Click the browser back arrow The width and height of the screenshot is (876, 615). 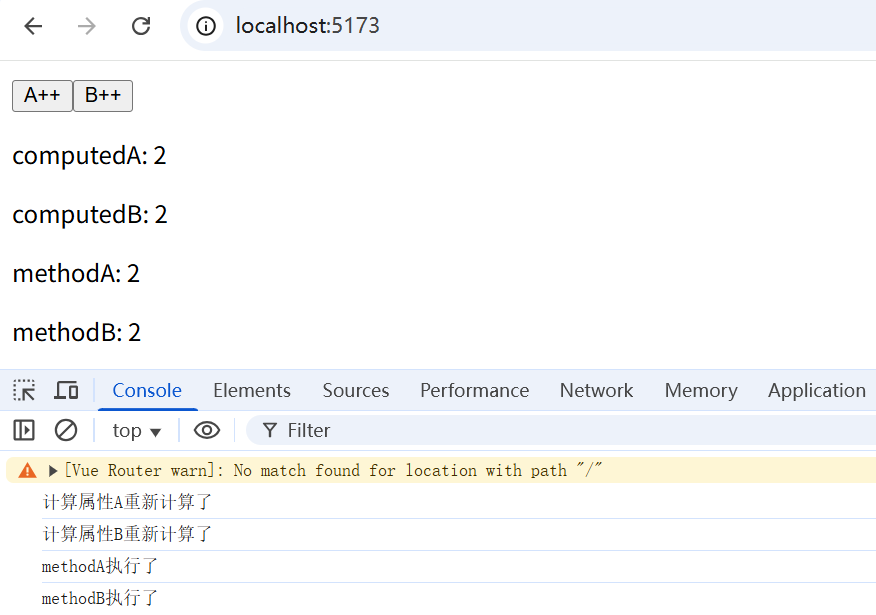coord(34,26)
